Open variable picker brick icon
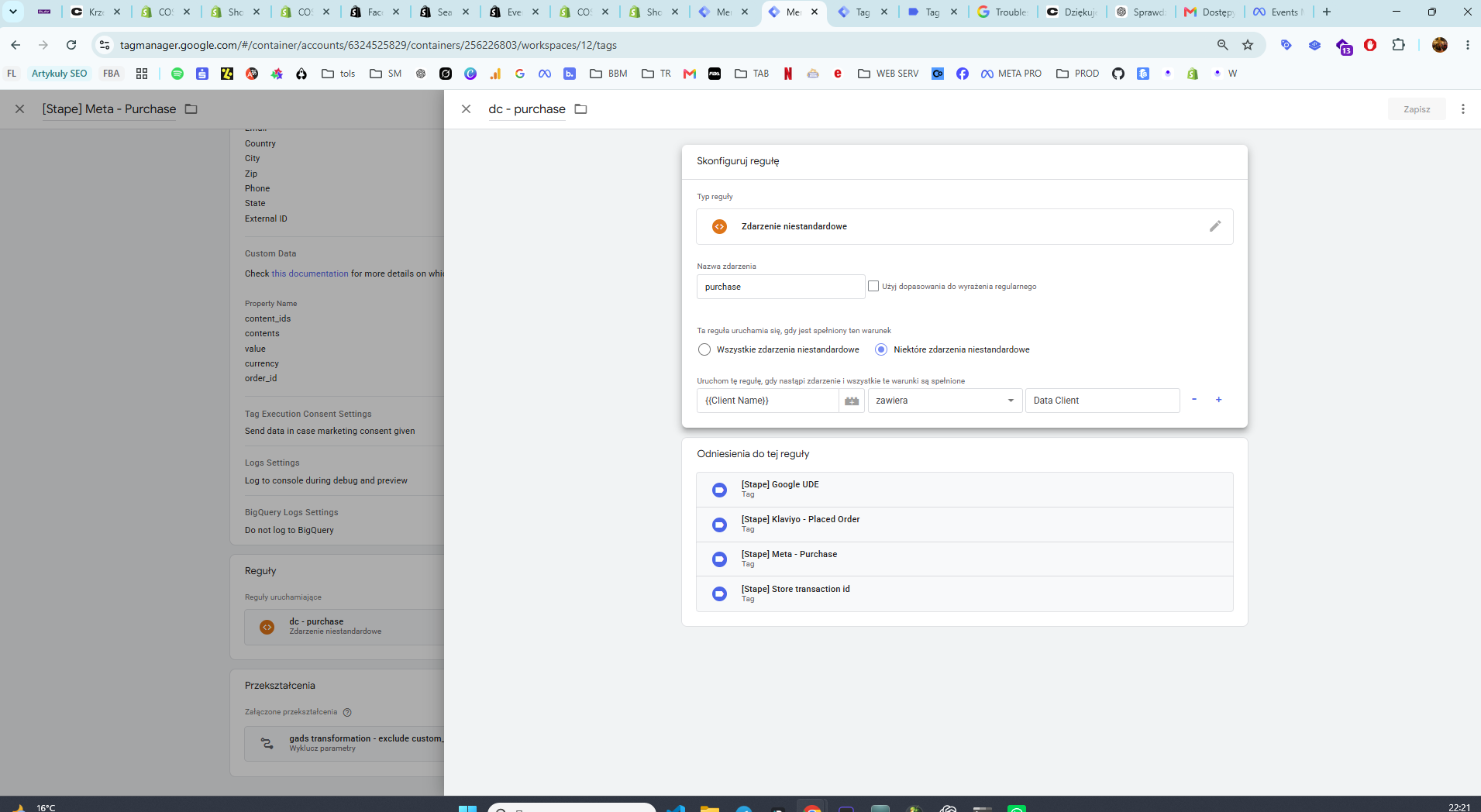 [852, 401]
